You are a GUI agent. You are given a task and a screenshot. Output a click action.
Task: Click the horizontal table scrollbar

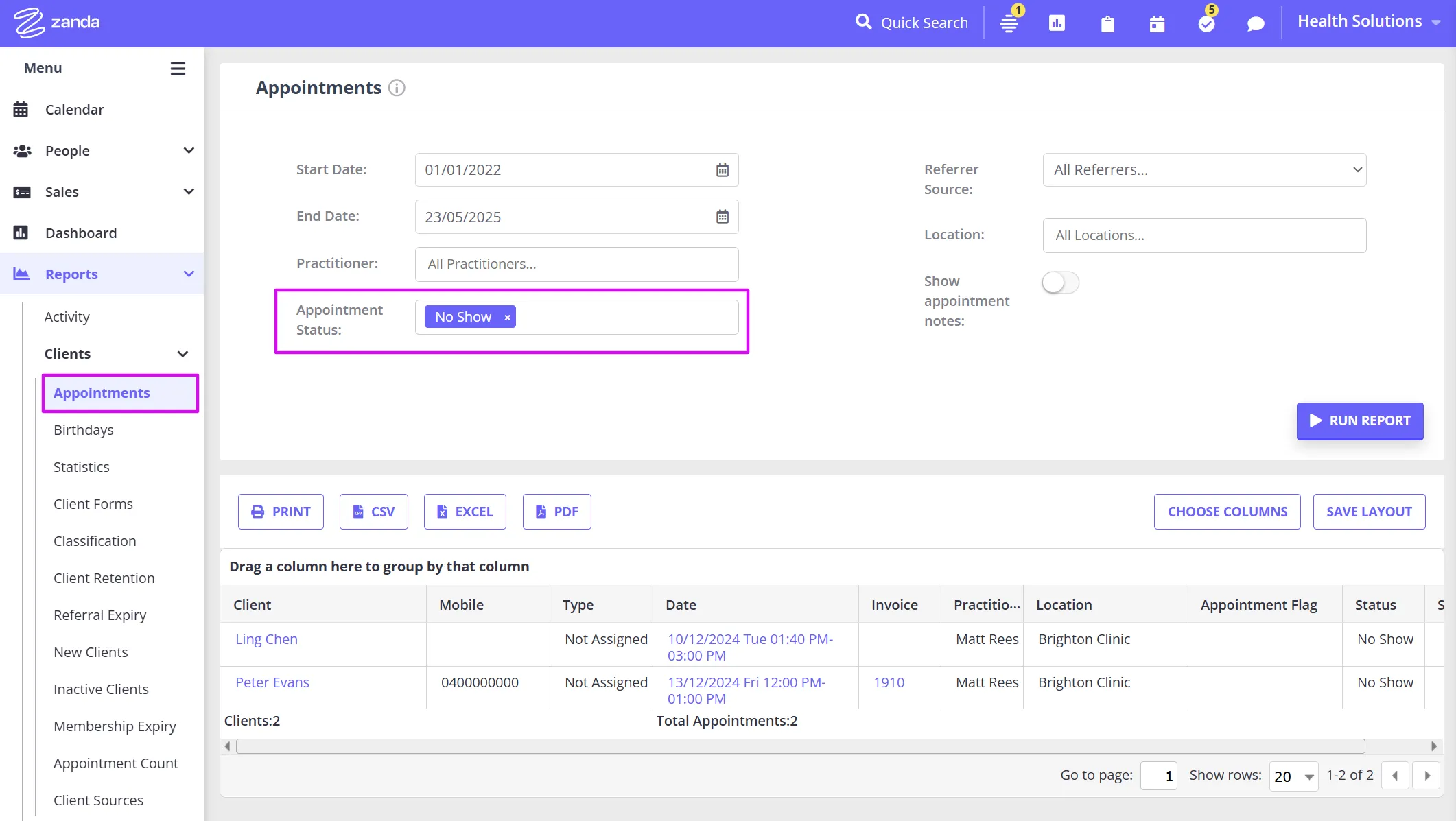[799, 746]
